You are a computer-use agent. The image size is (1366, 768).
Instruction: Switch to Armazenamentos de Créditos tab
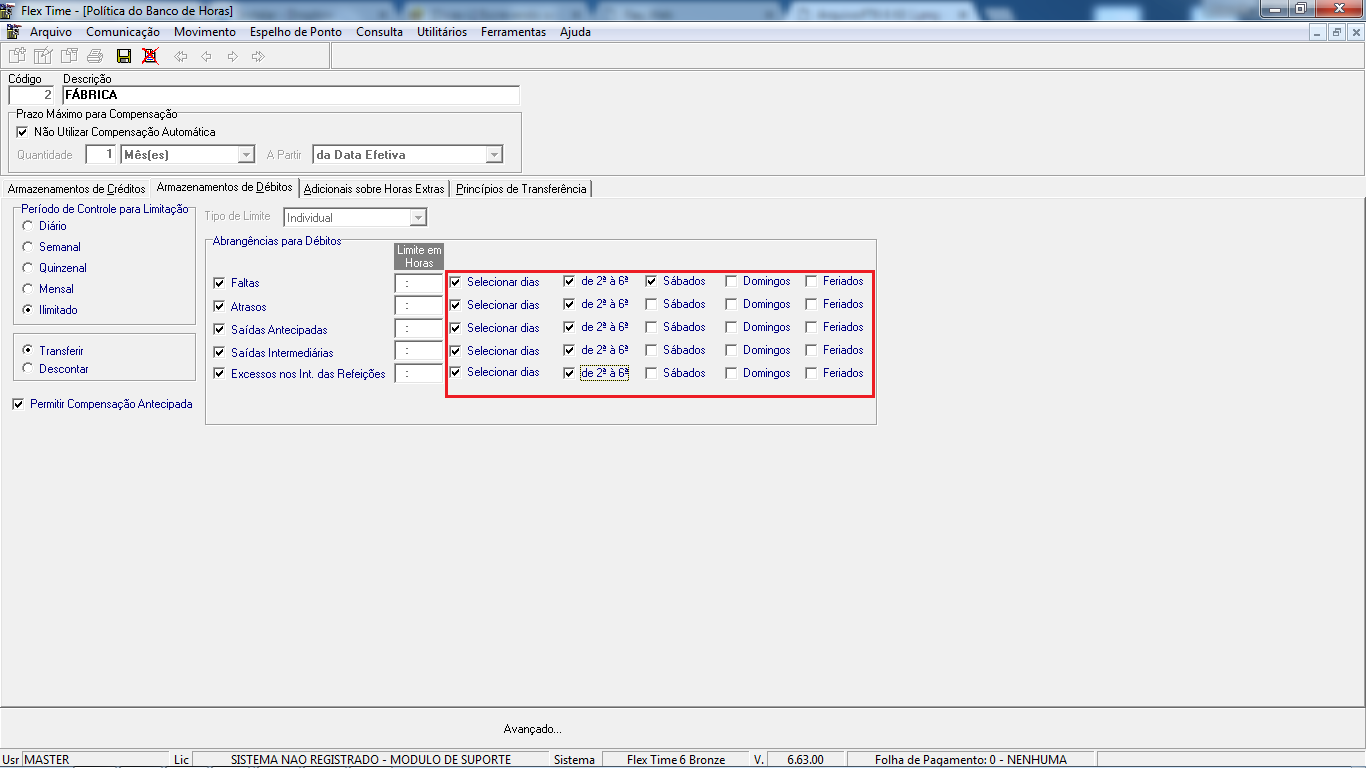click(x=76, y=189)
